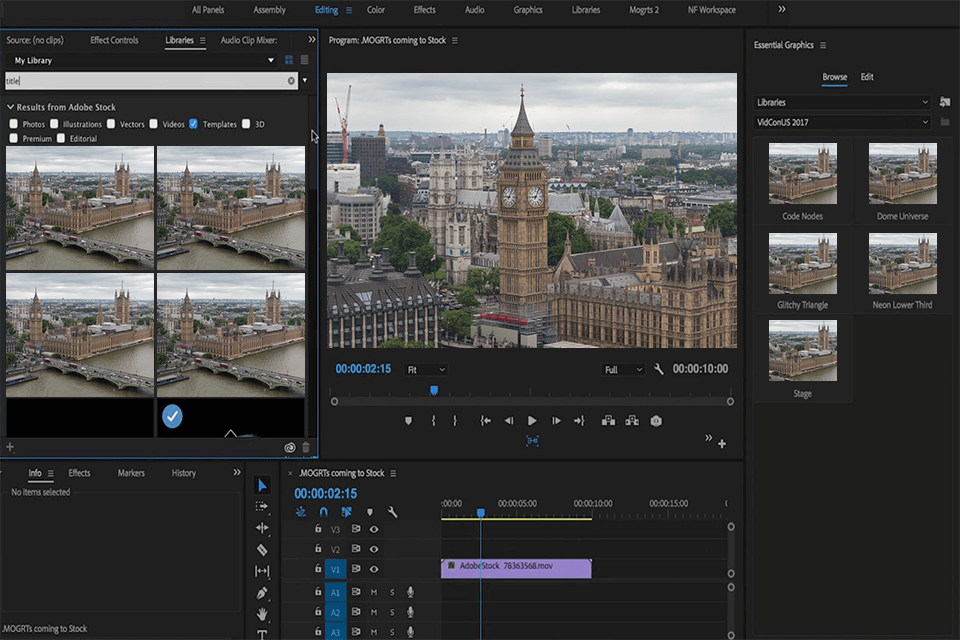Enable Photos filter checkbox
The height and width of the screenshot is (640, 960).
tap(13, 124)
